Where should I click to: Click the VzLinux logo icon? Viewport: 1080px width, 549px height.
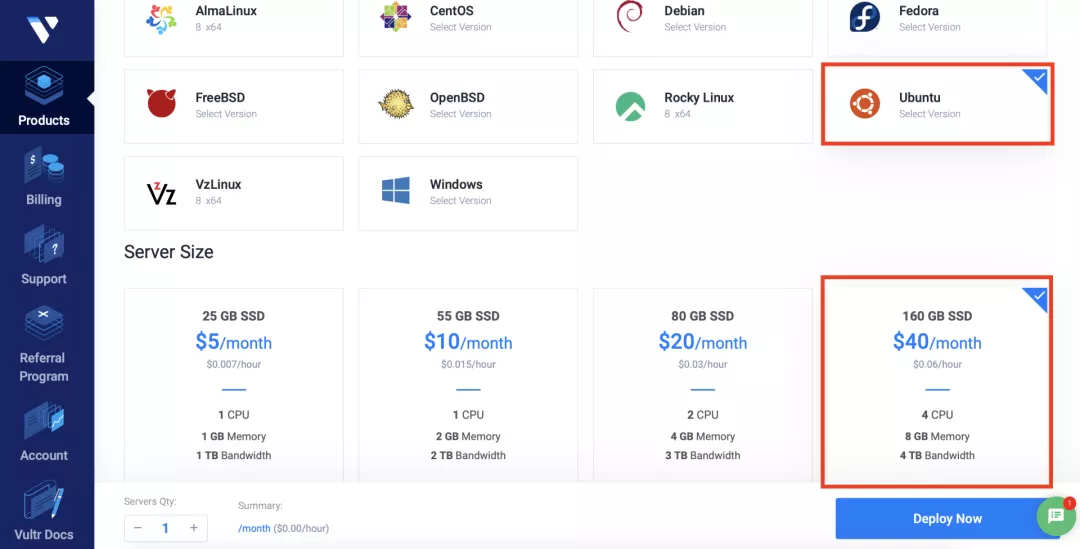pos(162,193)
